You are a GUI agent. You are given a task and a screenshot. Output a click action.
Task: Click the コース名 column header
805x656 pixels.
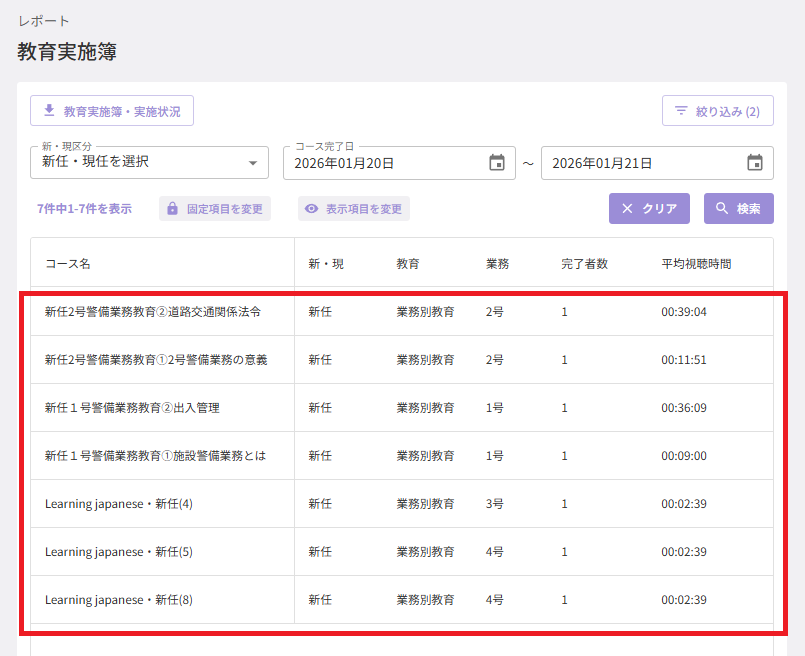[x=68, y=264]
